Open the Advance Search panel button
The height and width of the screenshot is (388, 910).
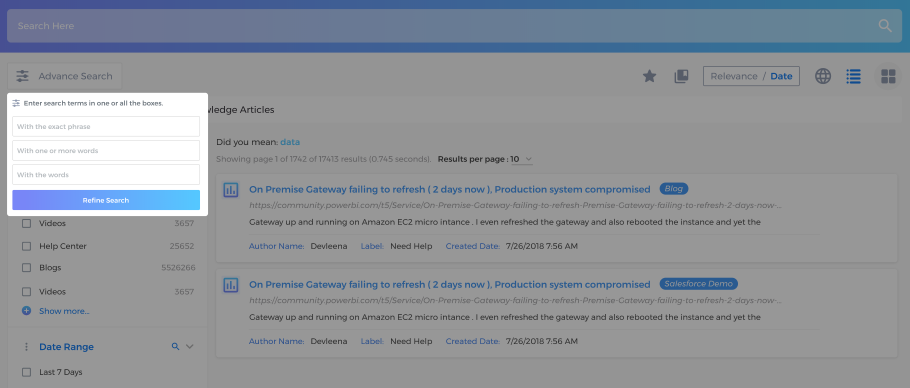click(x=65, y=76)
